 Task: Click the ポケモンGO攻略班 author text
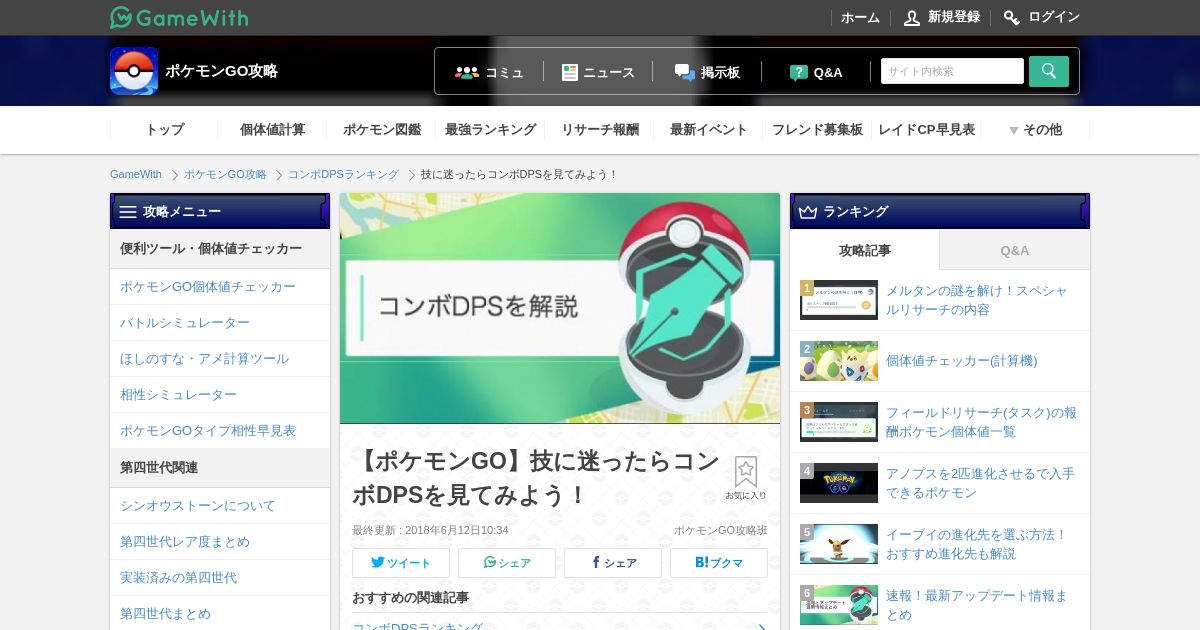pyautogui.click(x=720, y=530)
